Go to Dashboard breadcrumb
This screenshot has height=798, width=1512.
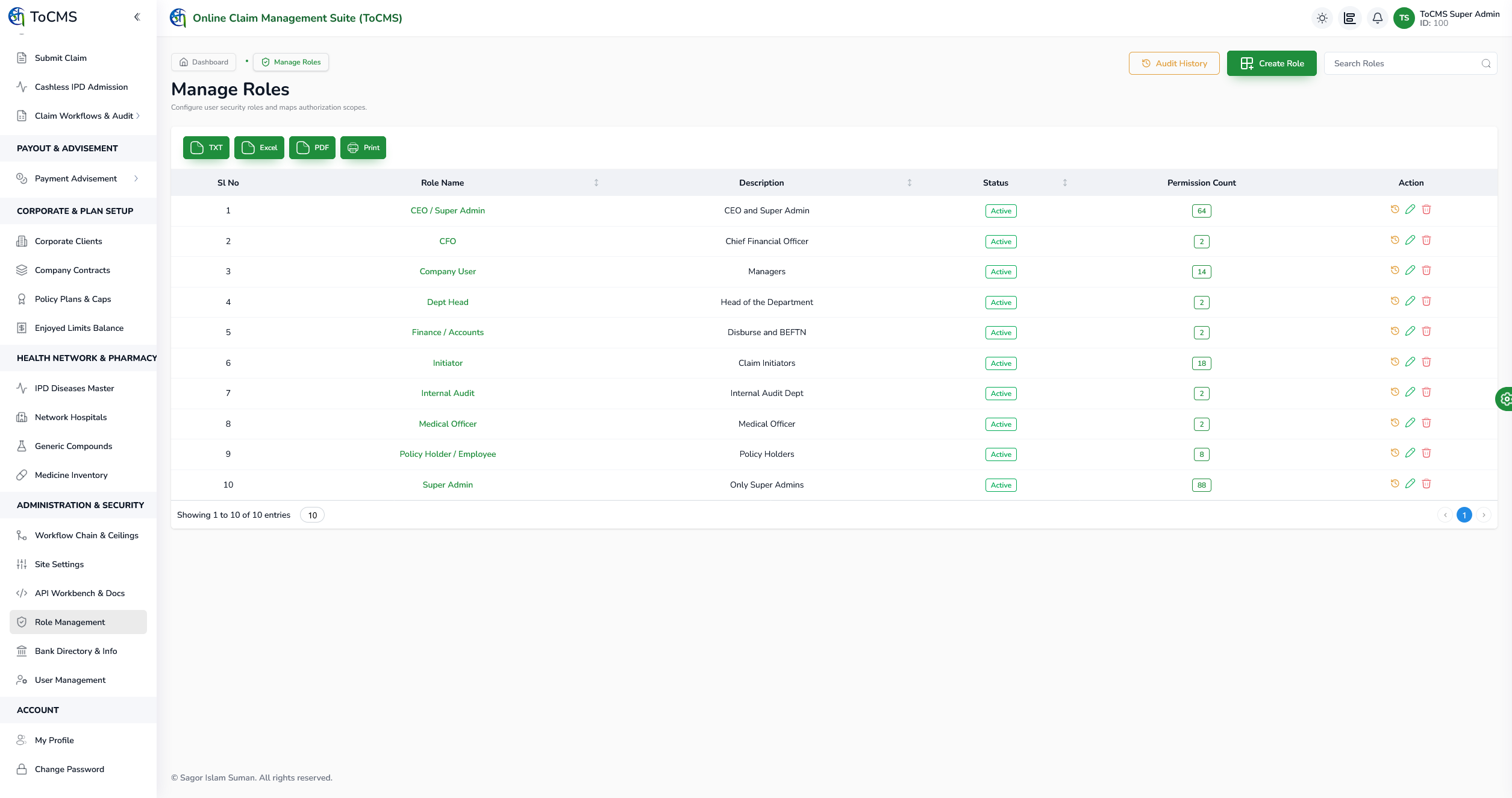pos(204,62)
